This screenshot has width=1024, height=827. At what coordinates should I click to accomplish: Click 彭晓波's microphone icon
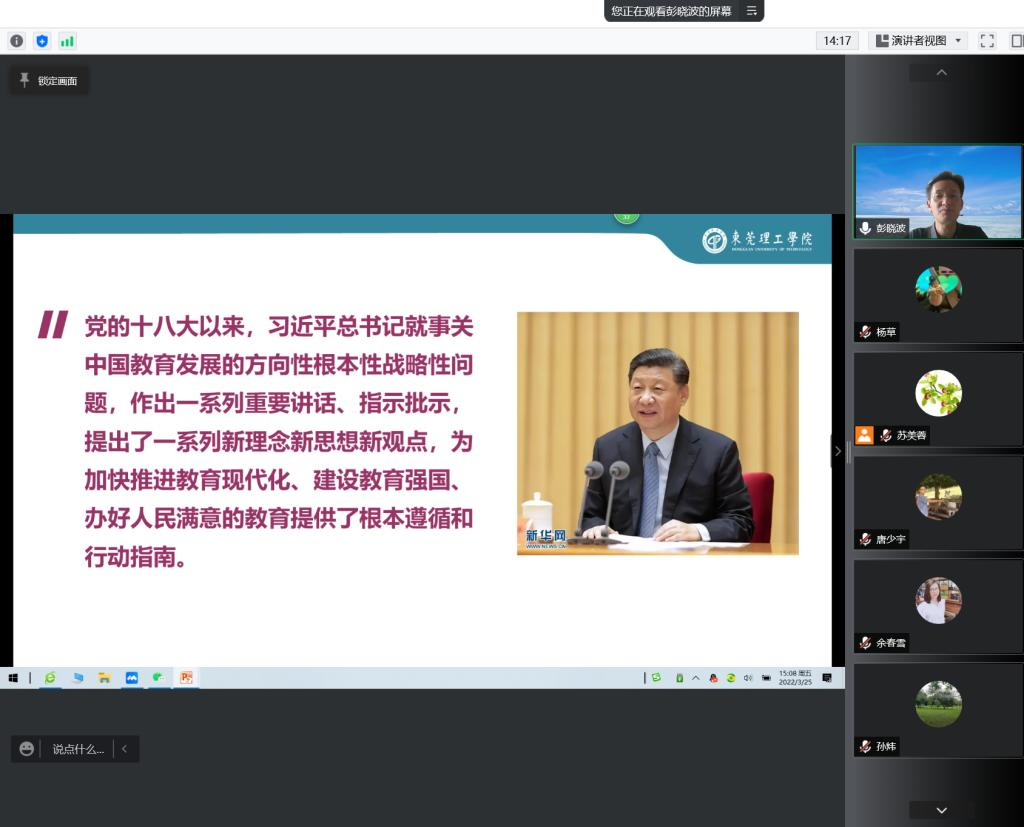[x=865, y=228]
